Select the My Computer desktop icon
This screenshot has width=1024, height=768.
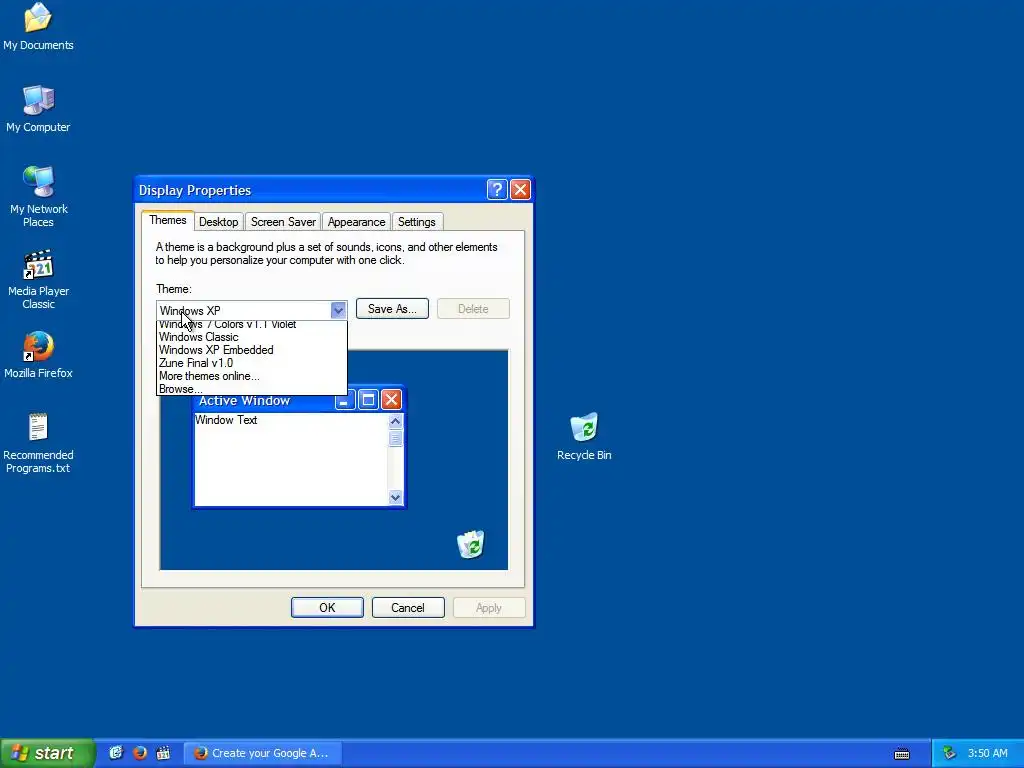click(38, 108)
